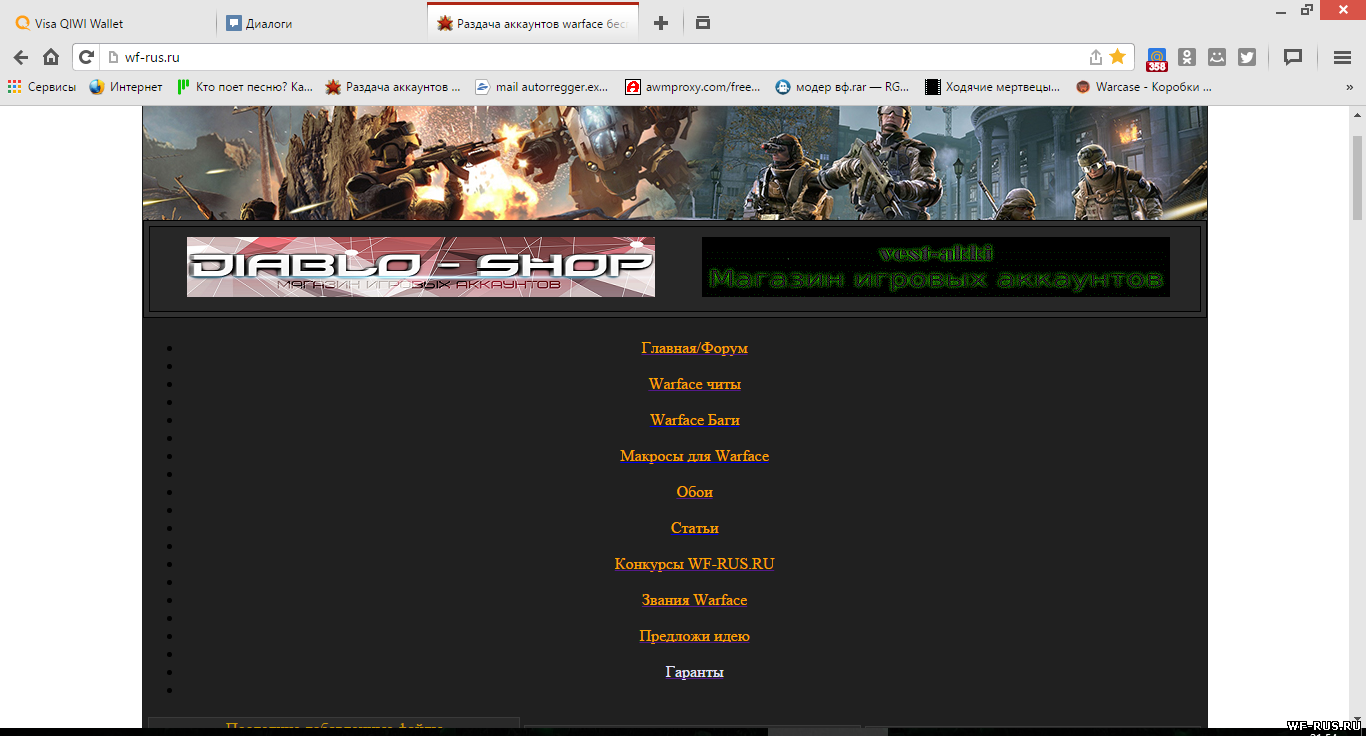
Task: Click the DIABLO-SHOP banner
Action: (421, 267)
